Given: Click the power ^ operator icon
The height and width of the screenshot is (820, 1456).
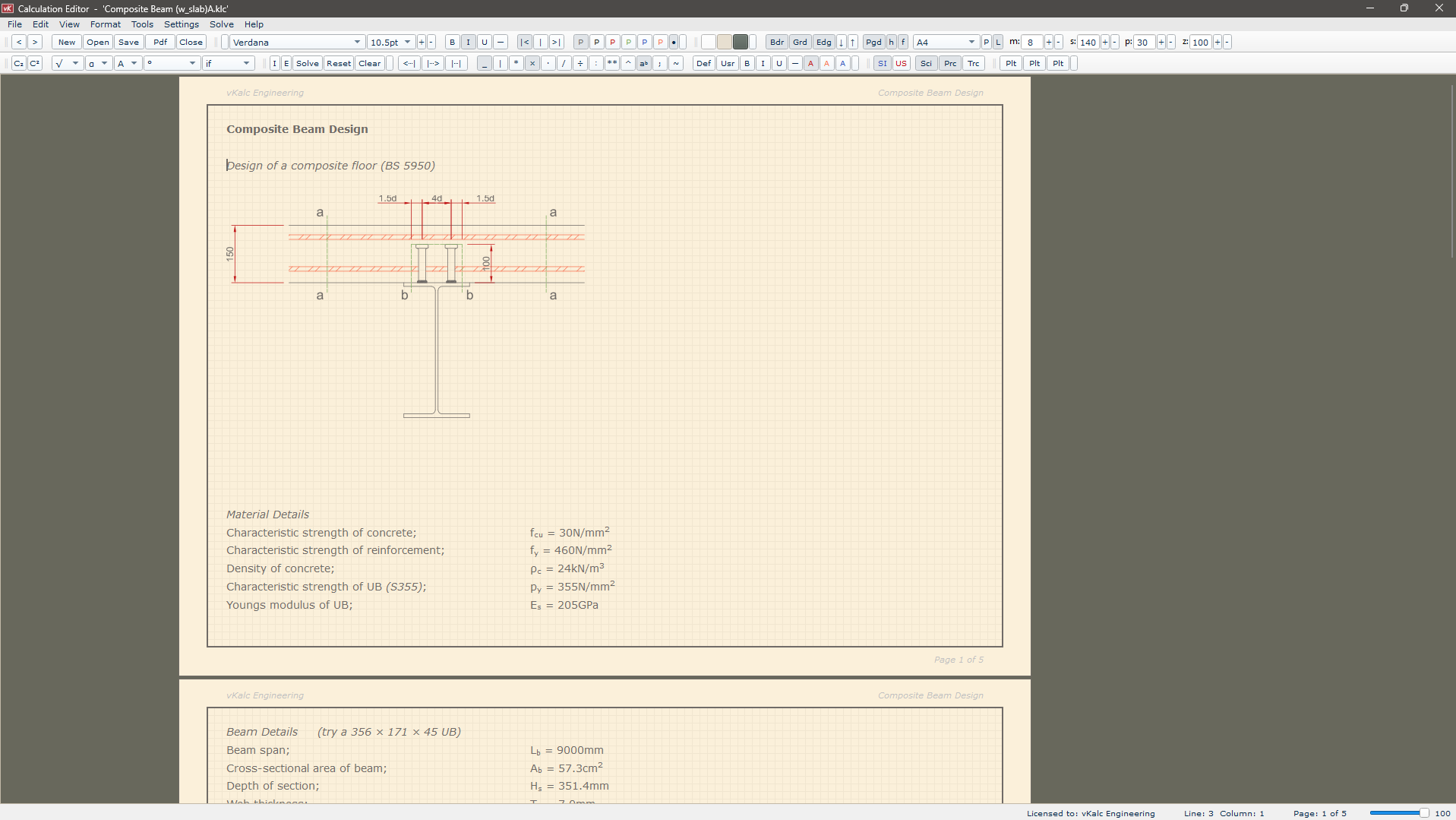Looking at the screenshot, I should coord(628,64).
